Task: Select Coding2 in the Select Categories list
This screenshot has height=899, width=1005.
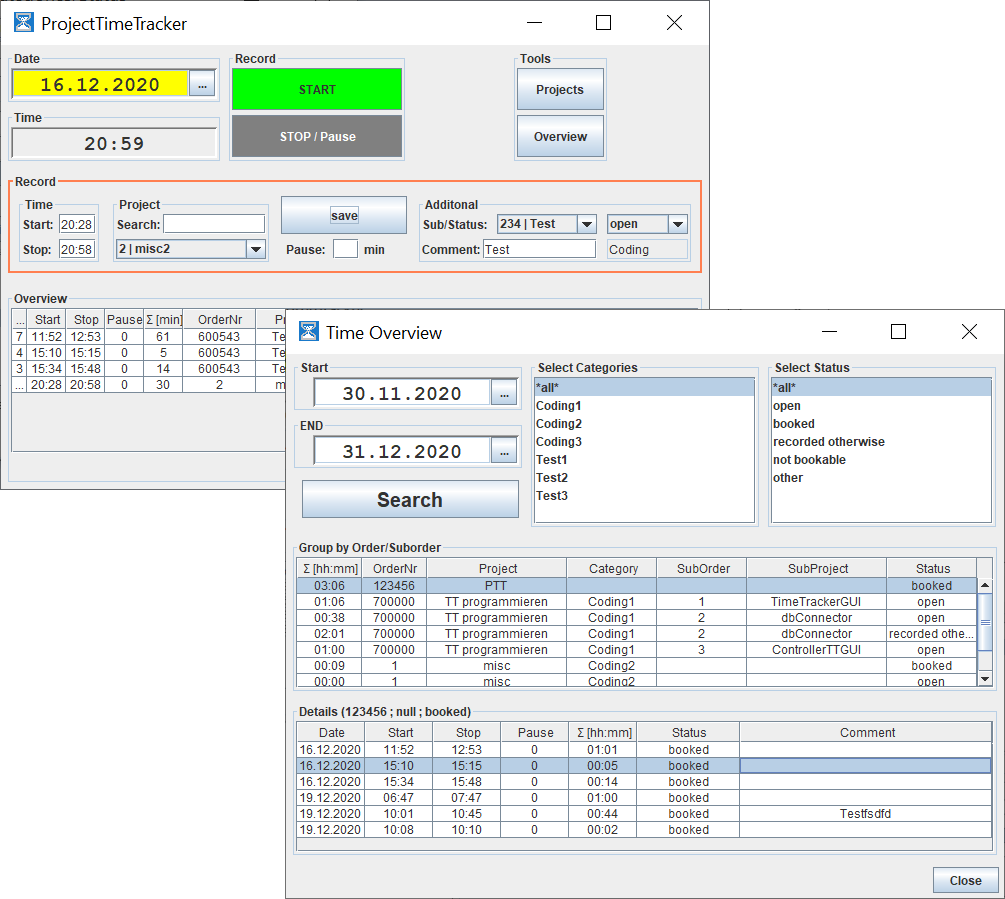Action: pos(558,424)
